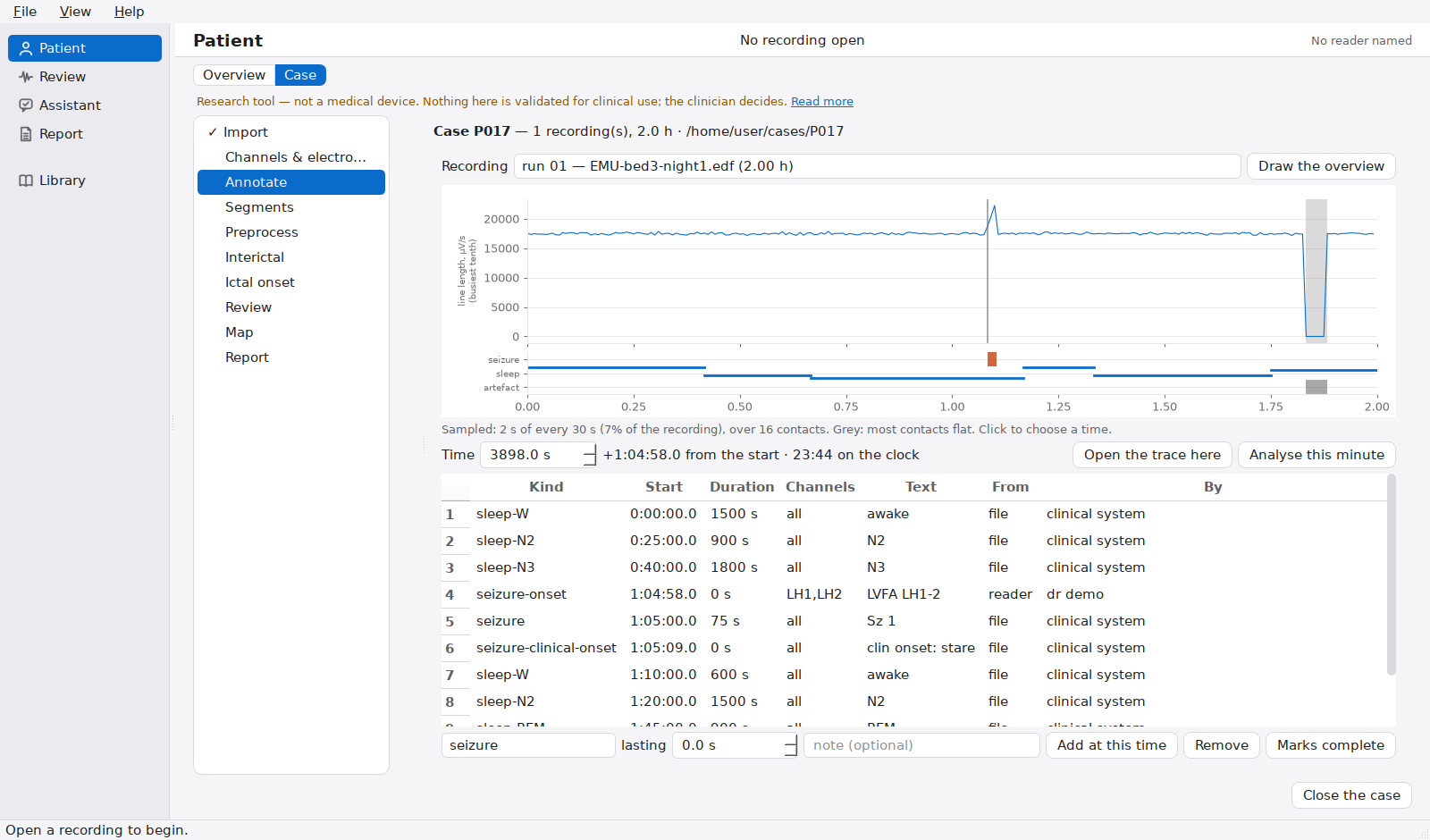Click the orange seizure marker on the overview
This screenshot has width=1430, height=840.
tap(992, 359)
